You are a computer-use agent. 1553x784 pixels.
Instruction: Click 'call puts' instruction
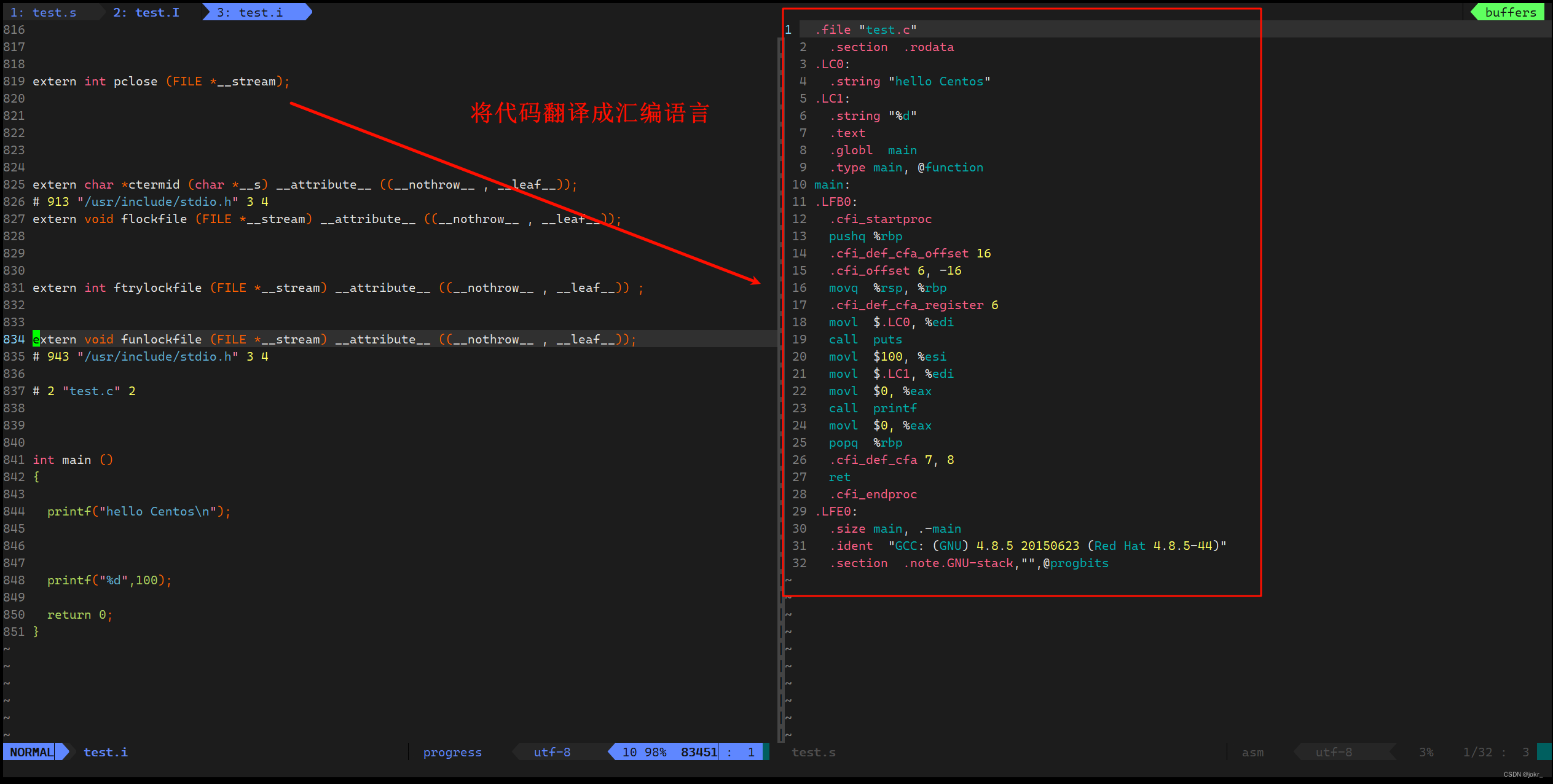click(x=866, y=340)
